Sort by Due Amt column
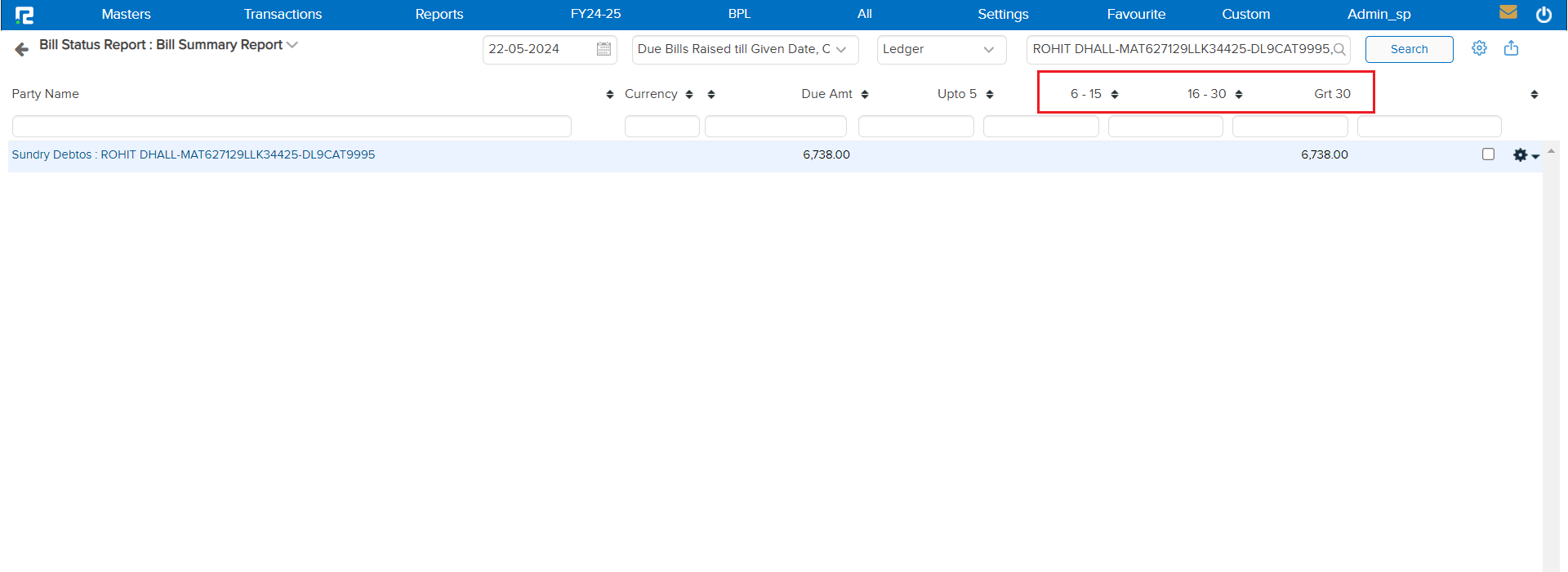This screenshot has height=572, width=1568. 864,95
